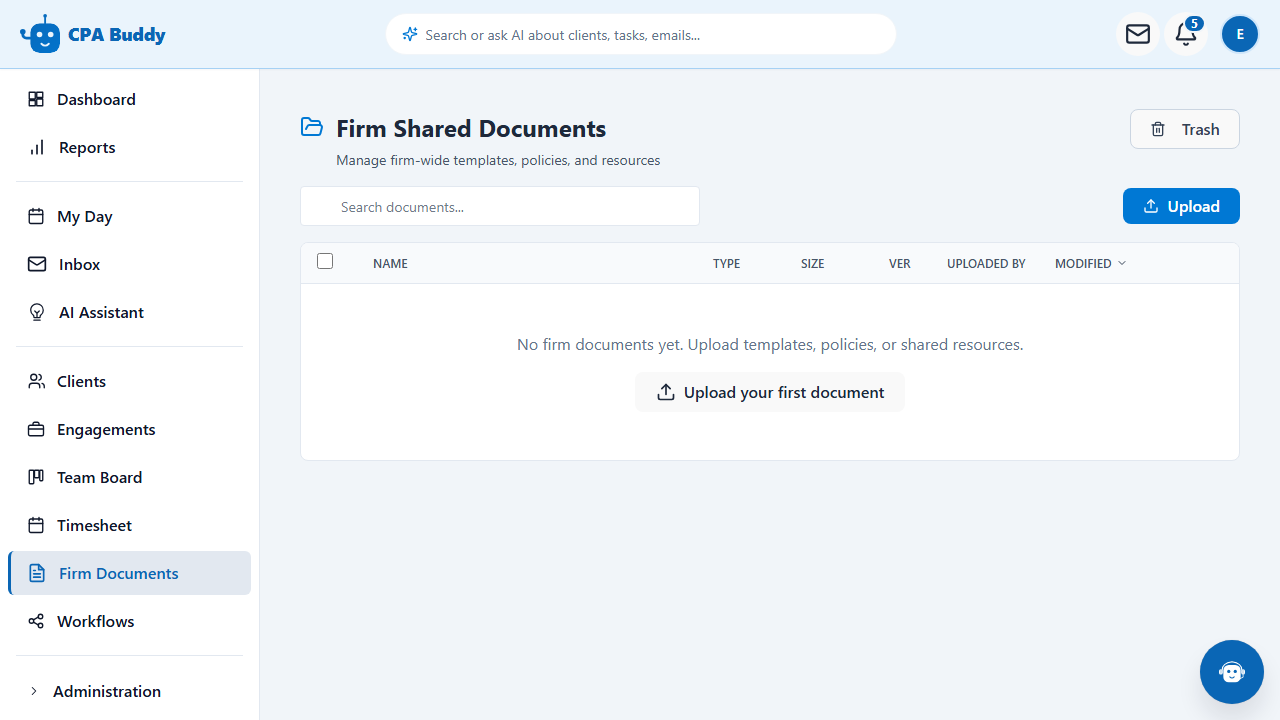Image resolution: width=1280 pixels, height=720 pixels.
Task: Tick the select-all checkbox in table header
Action: (325, 261)
